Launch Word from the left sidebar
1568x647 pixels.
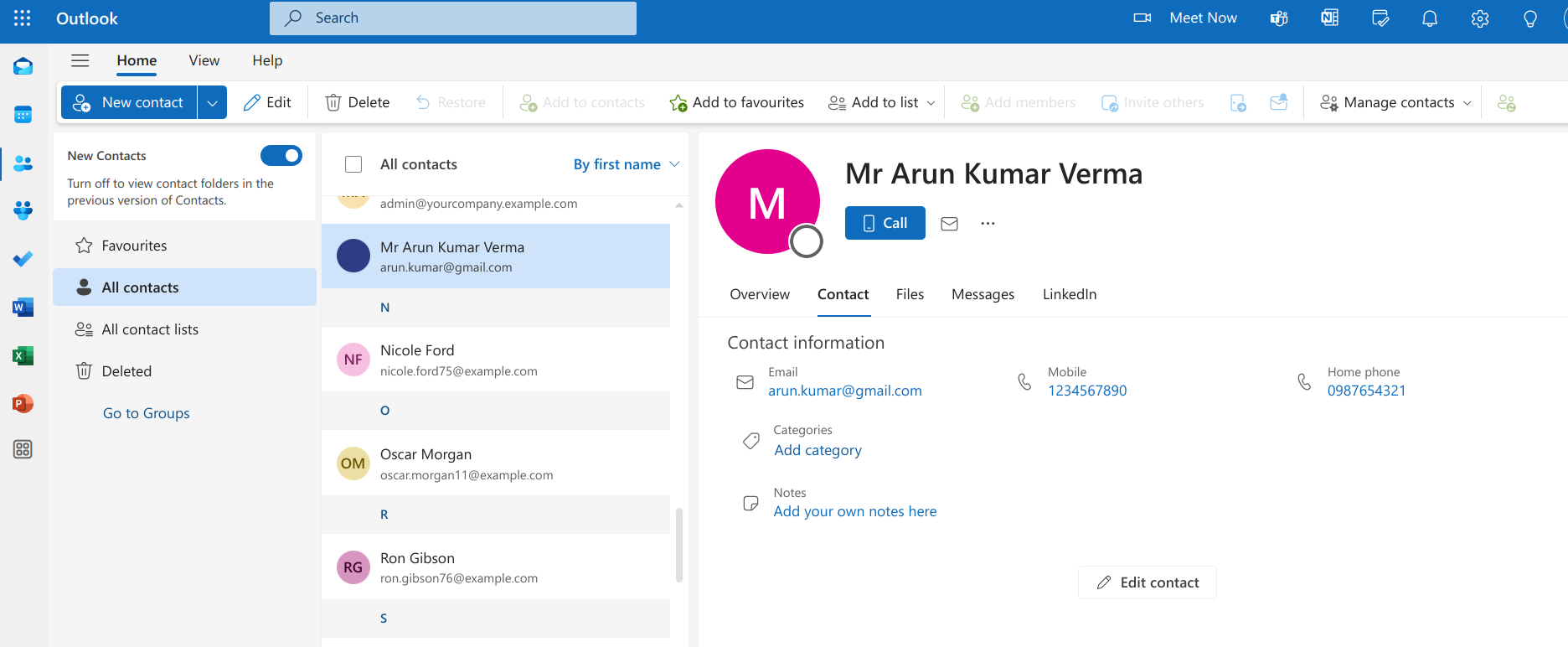coord(23,308)
